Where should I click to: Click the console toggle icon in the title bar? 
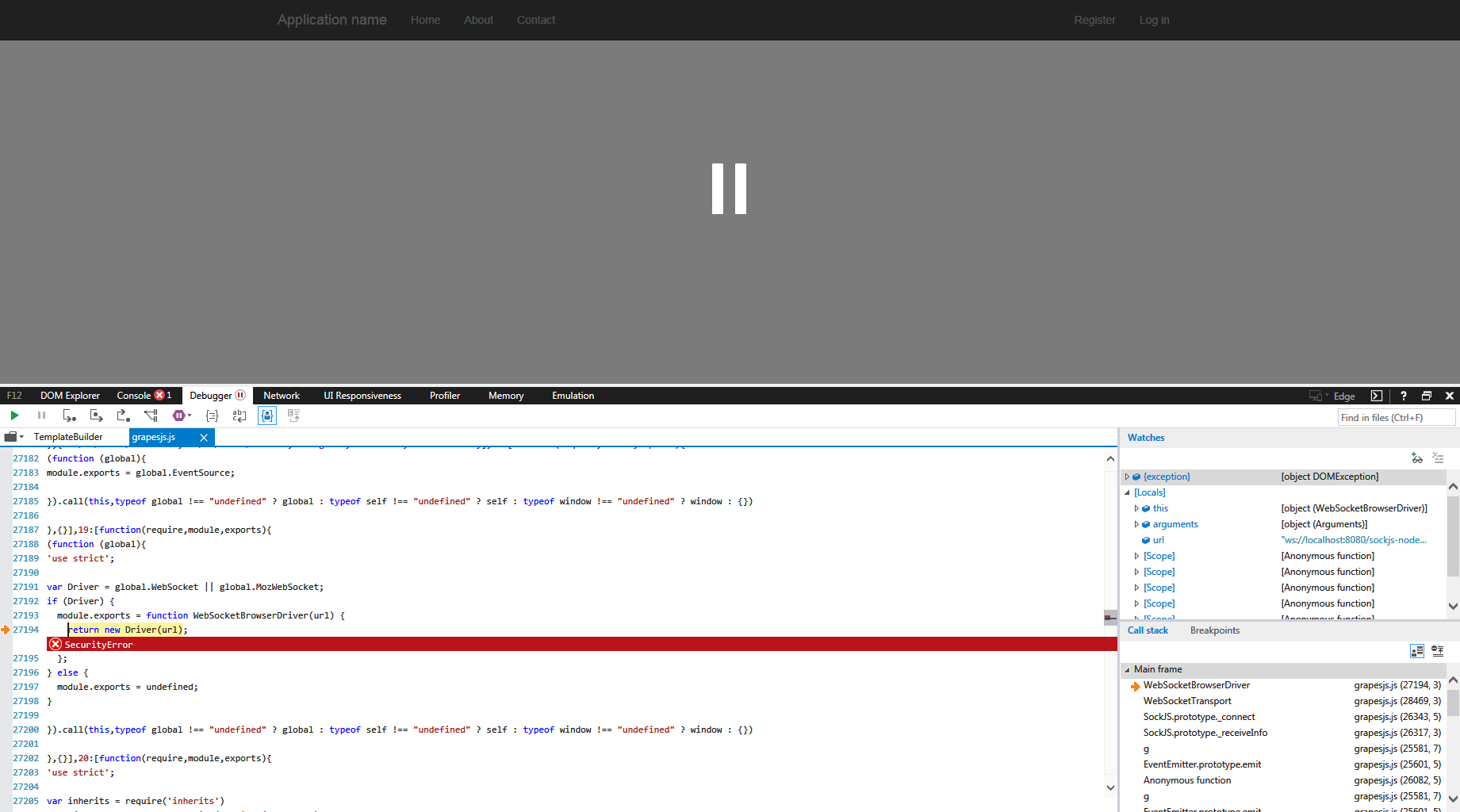[1377, 396]
